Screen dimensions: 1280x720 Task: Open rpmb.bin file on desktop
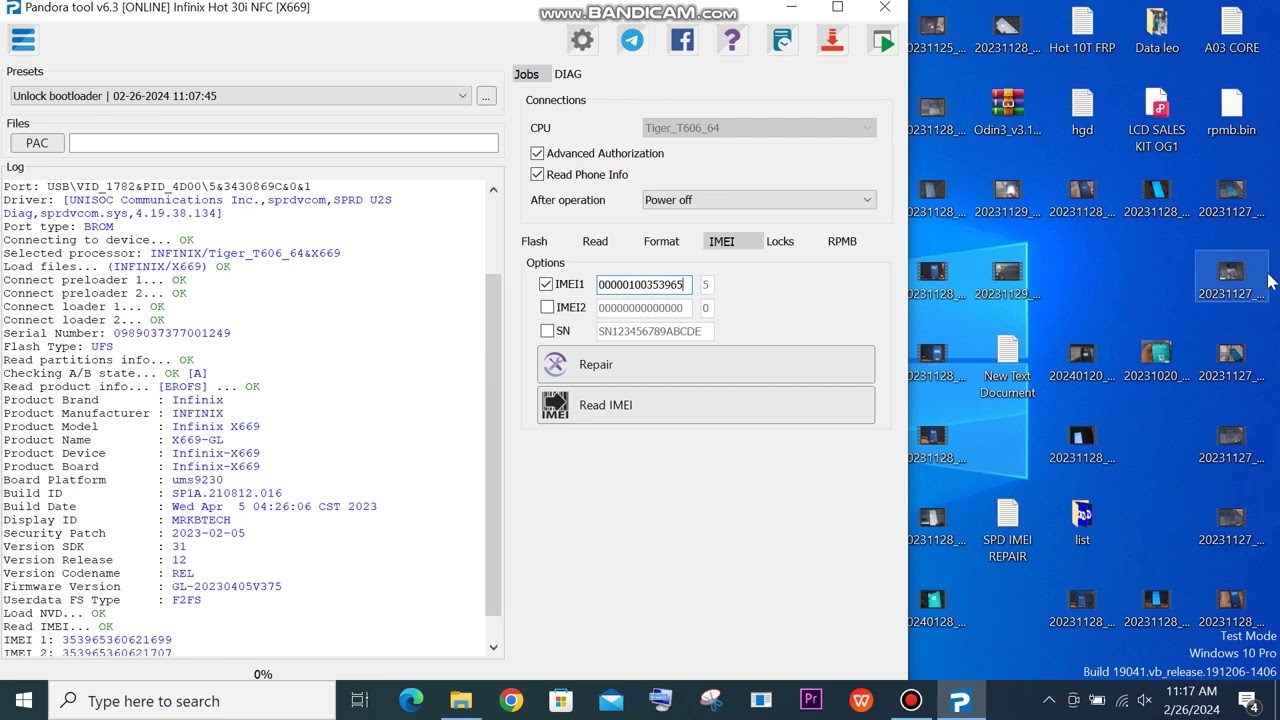pyautogui.click(x=1232, y=112)
